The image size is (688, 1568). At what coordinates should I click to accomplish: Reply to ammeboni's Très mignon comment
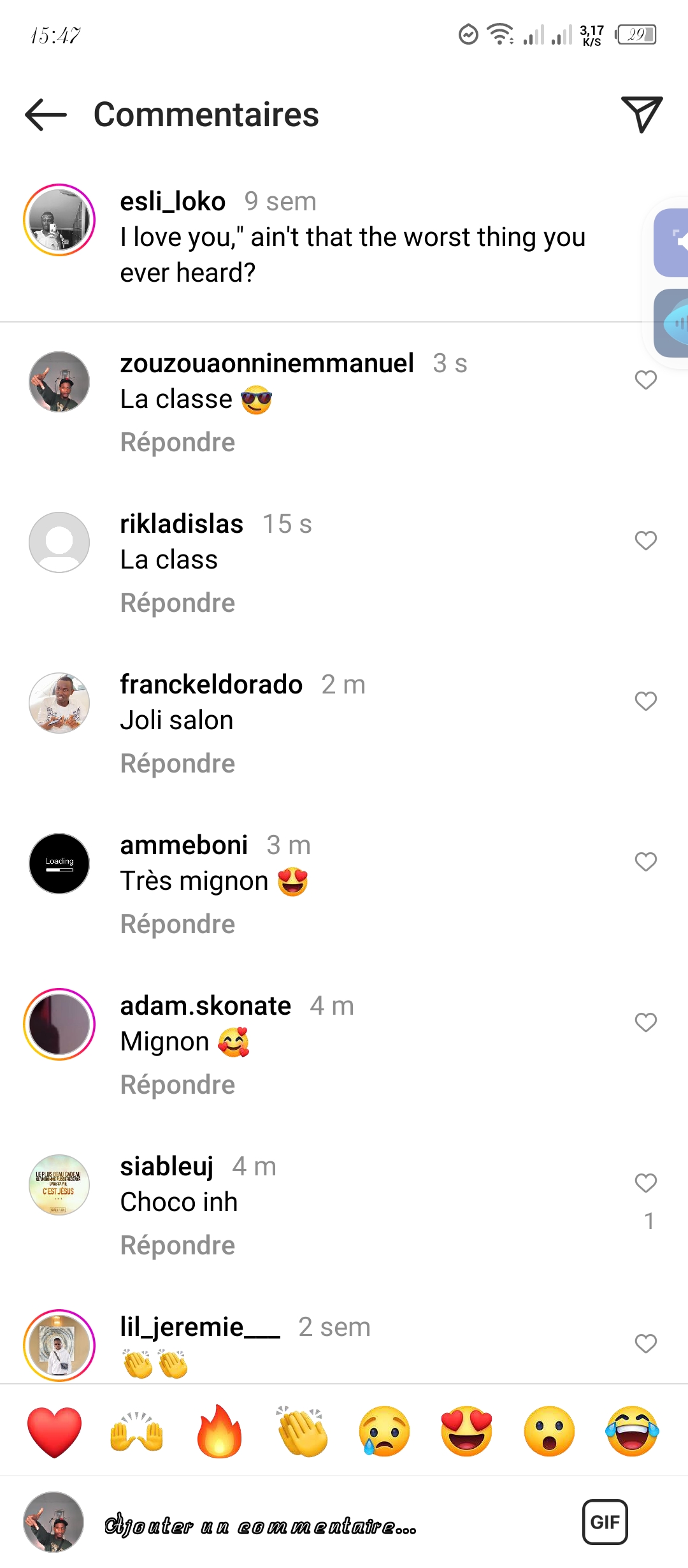coord(178,924)
